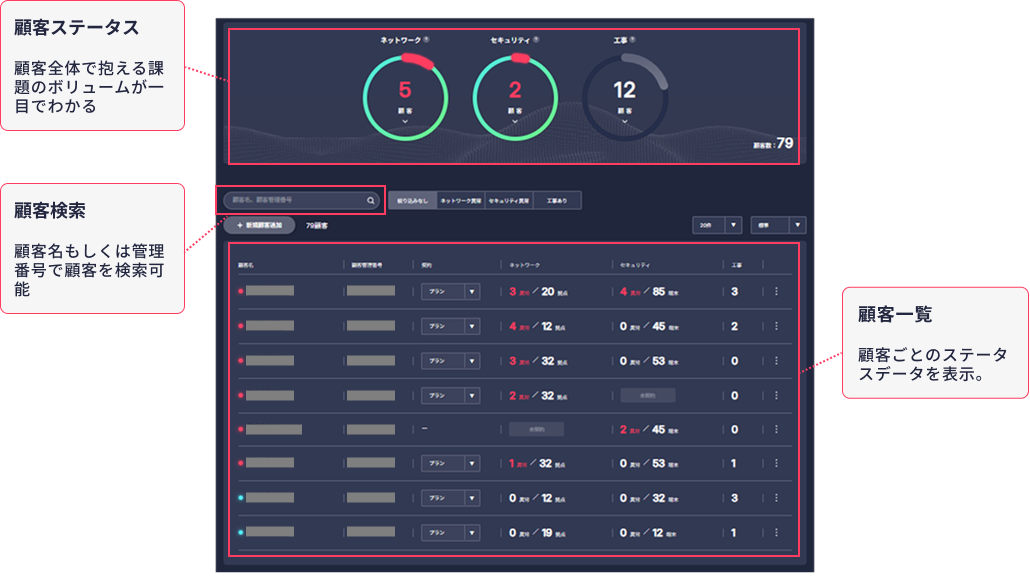Open kebab menu for row with security 2/45
The image size is (1030, 578).
(776, 429)
